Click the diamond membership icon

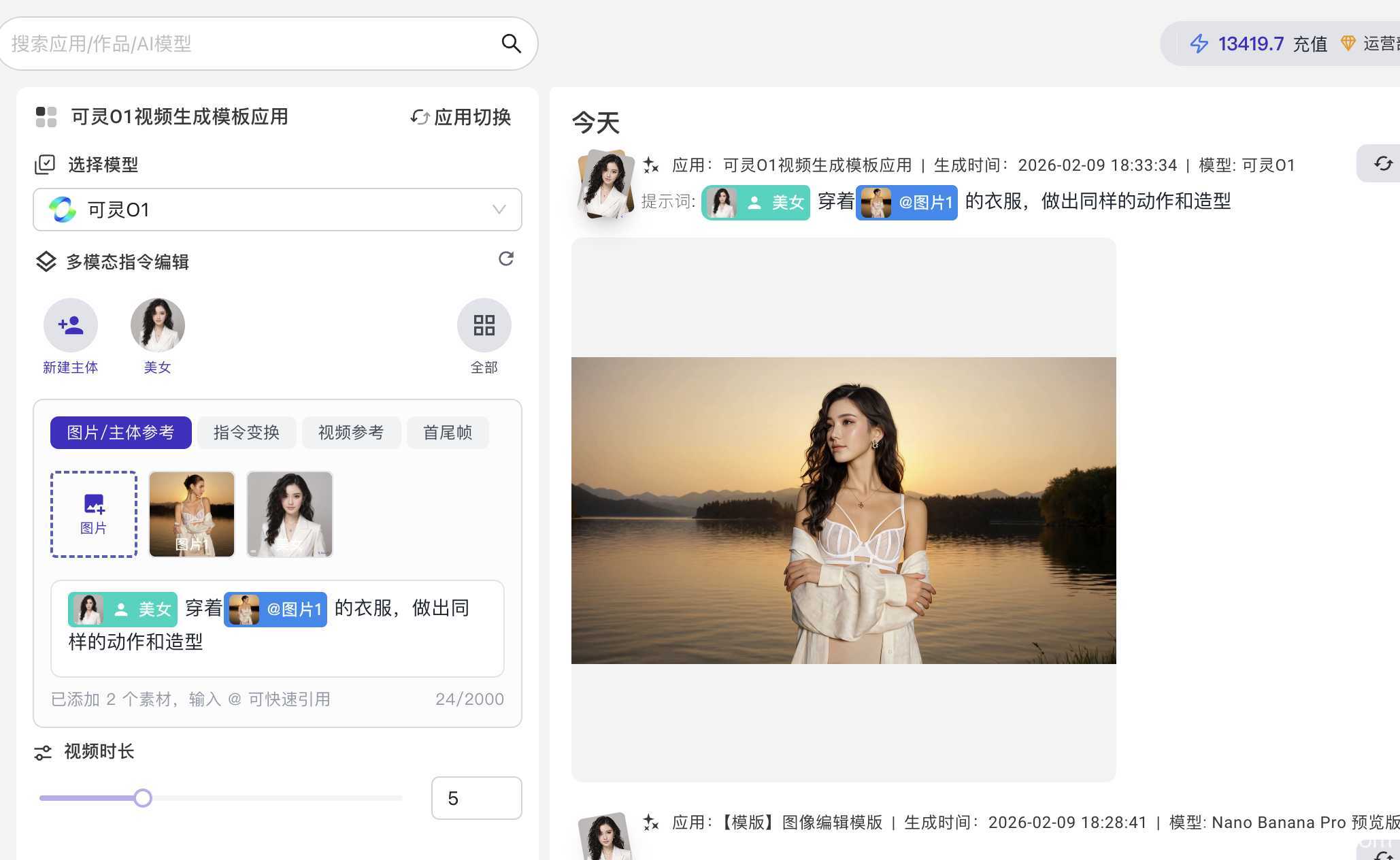tap(1348, 44)
